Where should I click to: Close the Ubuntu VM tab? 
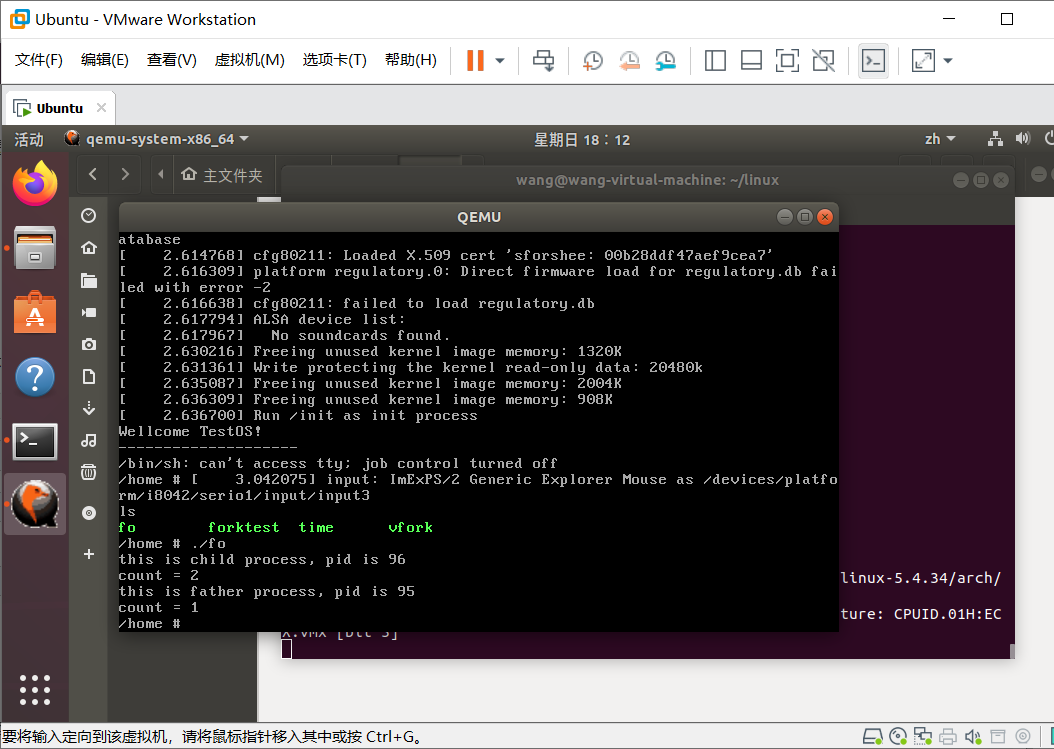pyautogui.click(x=102, y=108)
